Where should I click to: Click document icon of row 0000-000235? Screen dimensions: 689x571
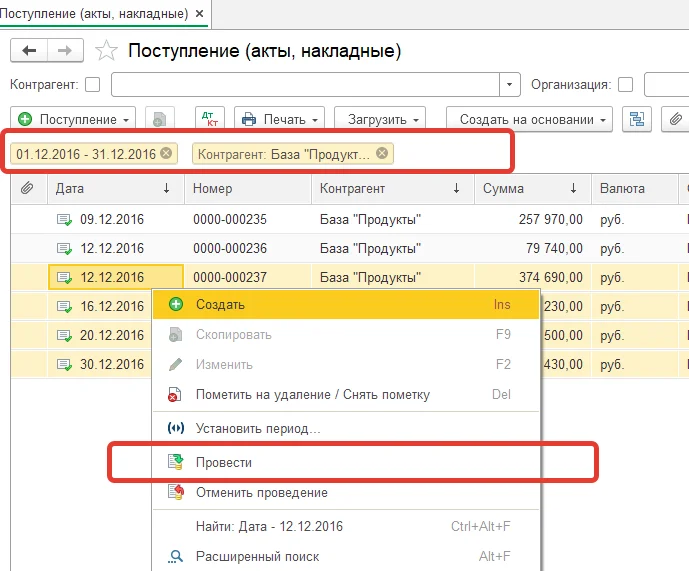tap(65, 219)
